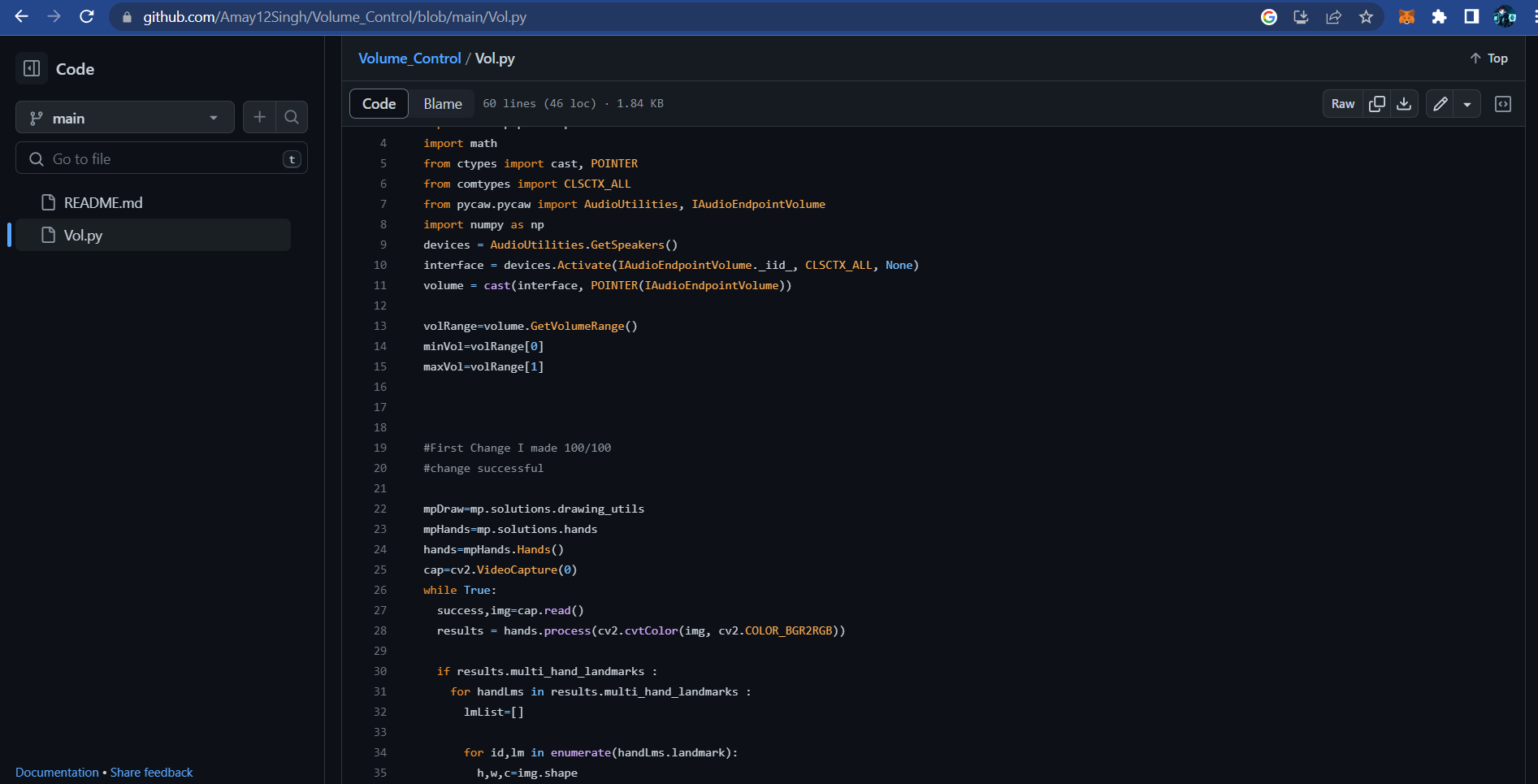The height and width of the screenshot is (784, 1538).
Task: Focus the Go to file search field
Action: pos(162,158)
